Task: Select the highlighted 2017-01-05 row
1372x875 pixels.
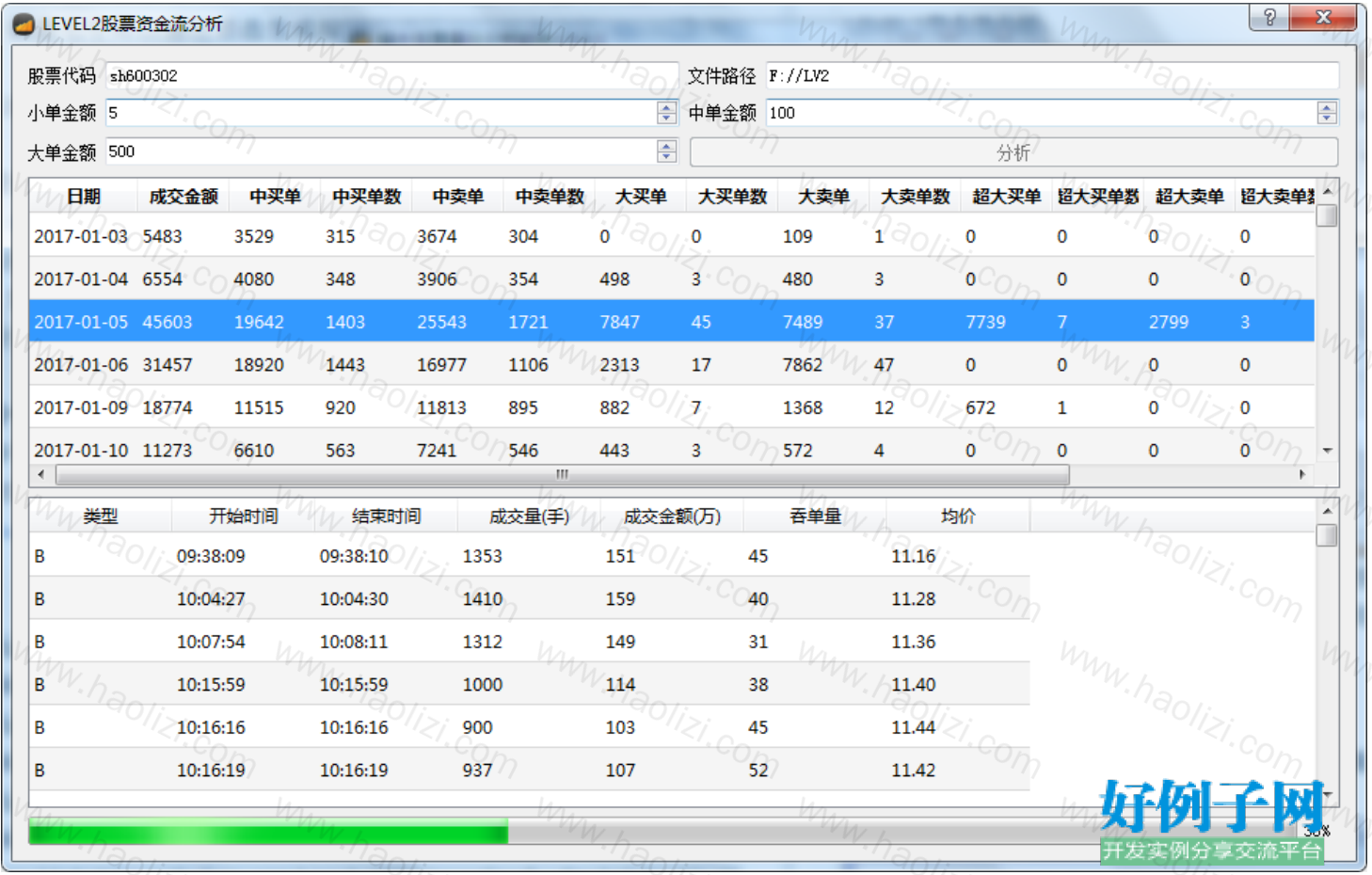Action: tap(672, 322)
